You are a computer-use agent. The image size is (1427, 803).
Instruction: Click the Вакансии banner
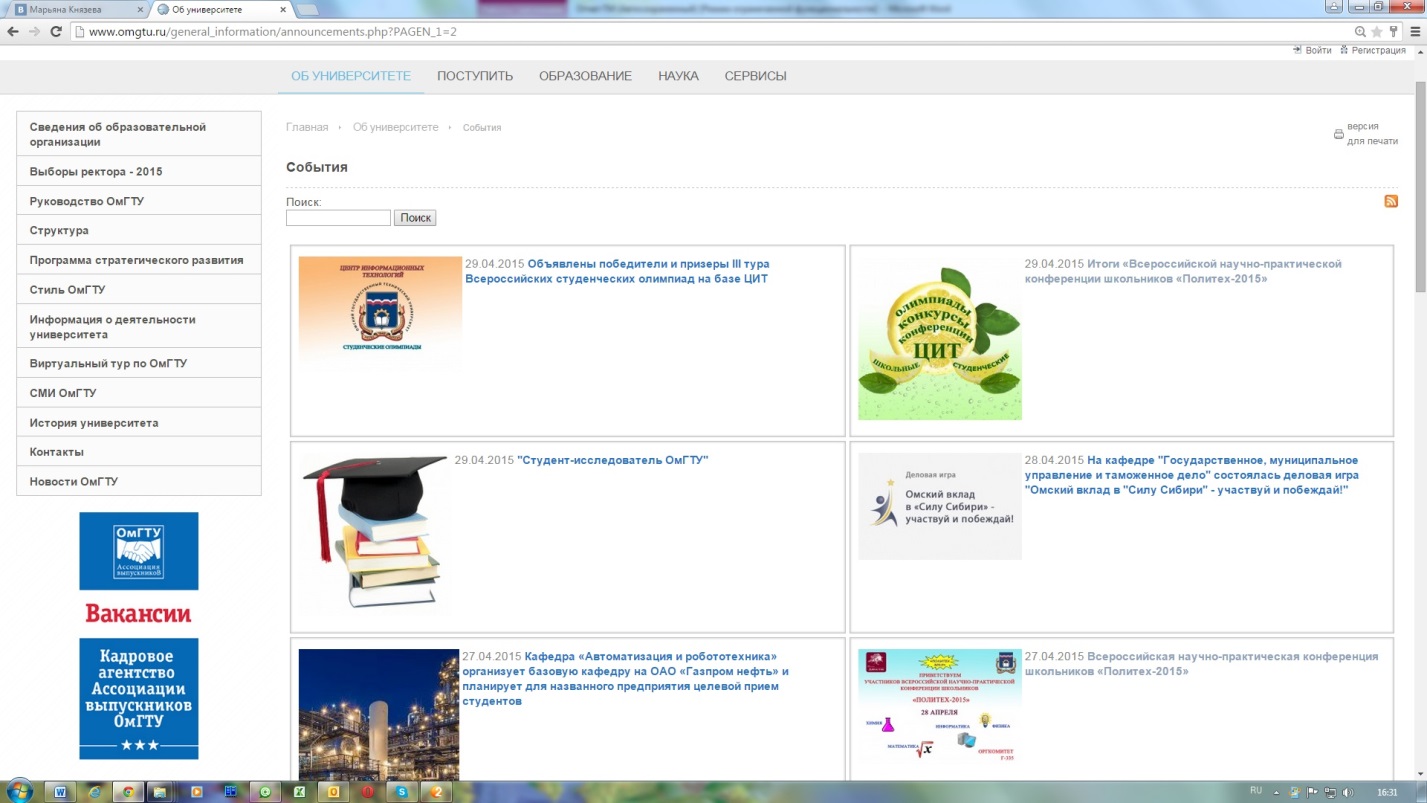point(139,613)
